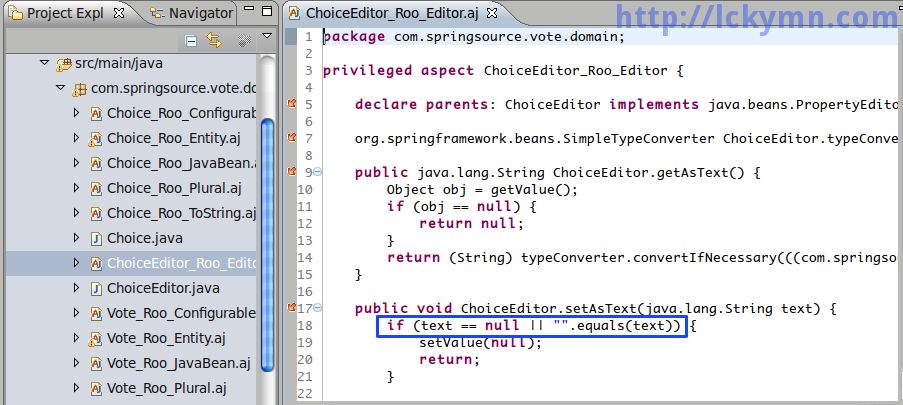Click Java file icon of ChoiceEditor.java
The height and width of the screenshot is (405, 903).
tap(96, 288)
